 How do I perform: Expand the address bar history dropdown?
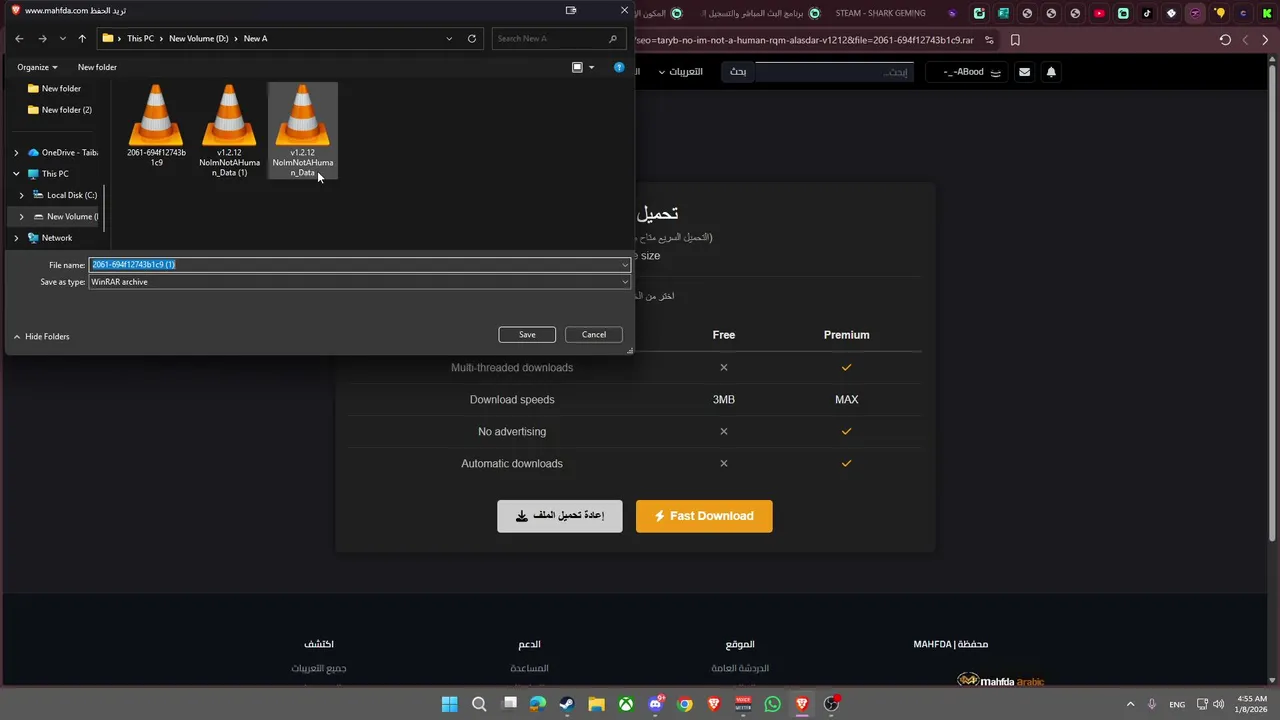(x=449, y=38)
